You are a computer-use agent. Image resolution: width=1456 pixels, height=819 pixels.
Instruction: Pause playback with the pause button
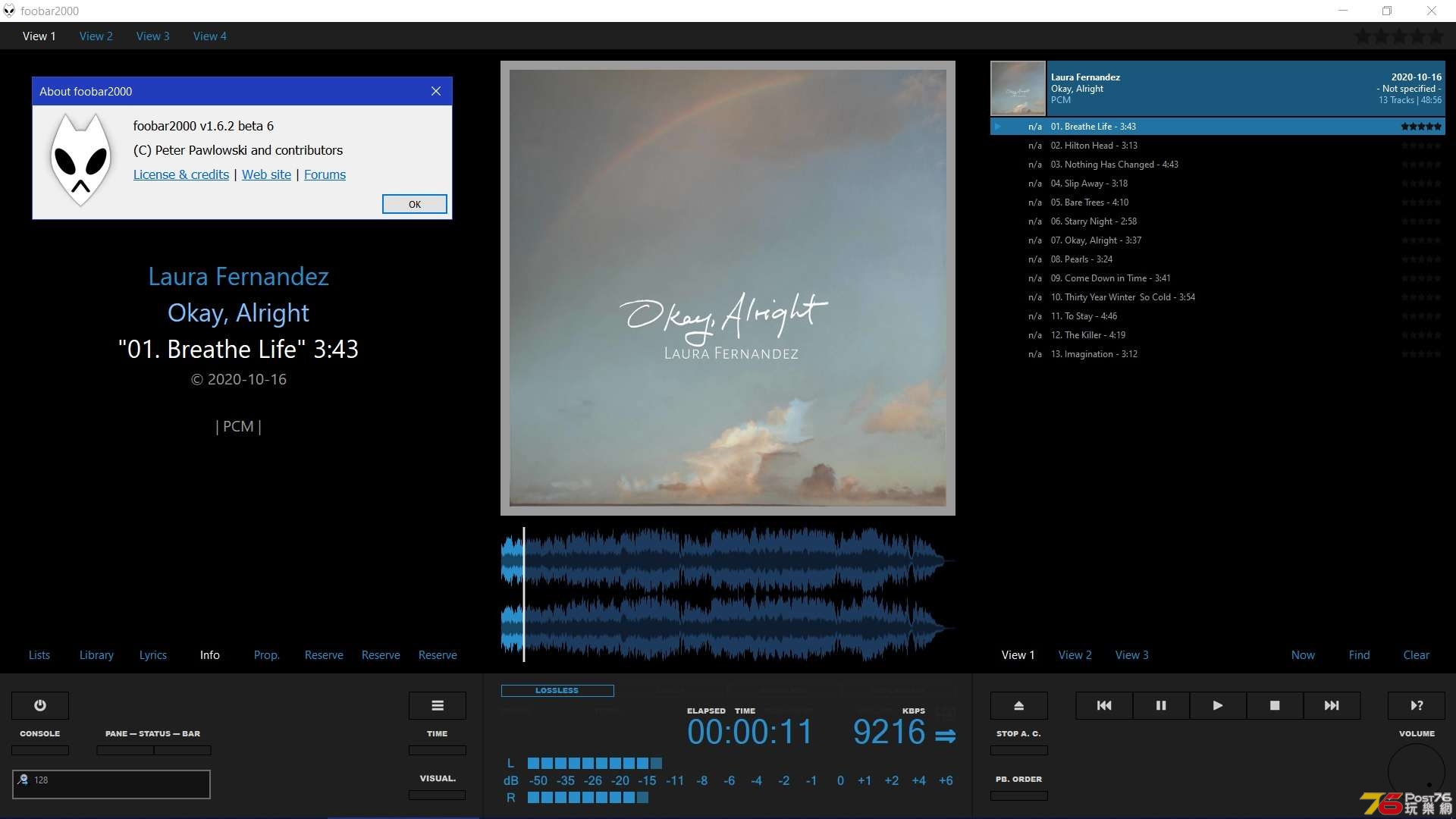(1161, 705)
